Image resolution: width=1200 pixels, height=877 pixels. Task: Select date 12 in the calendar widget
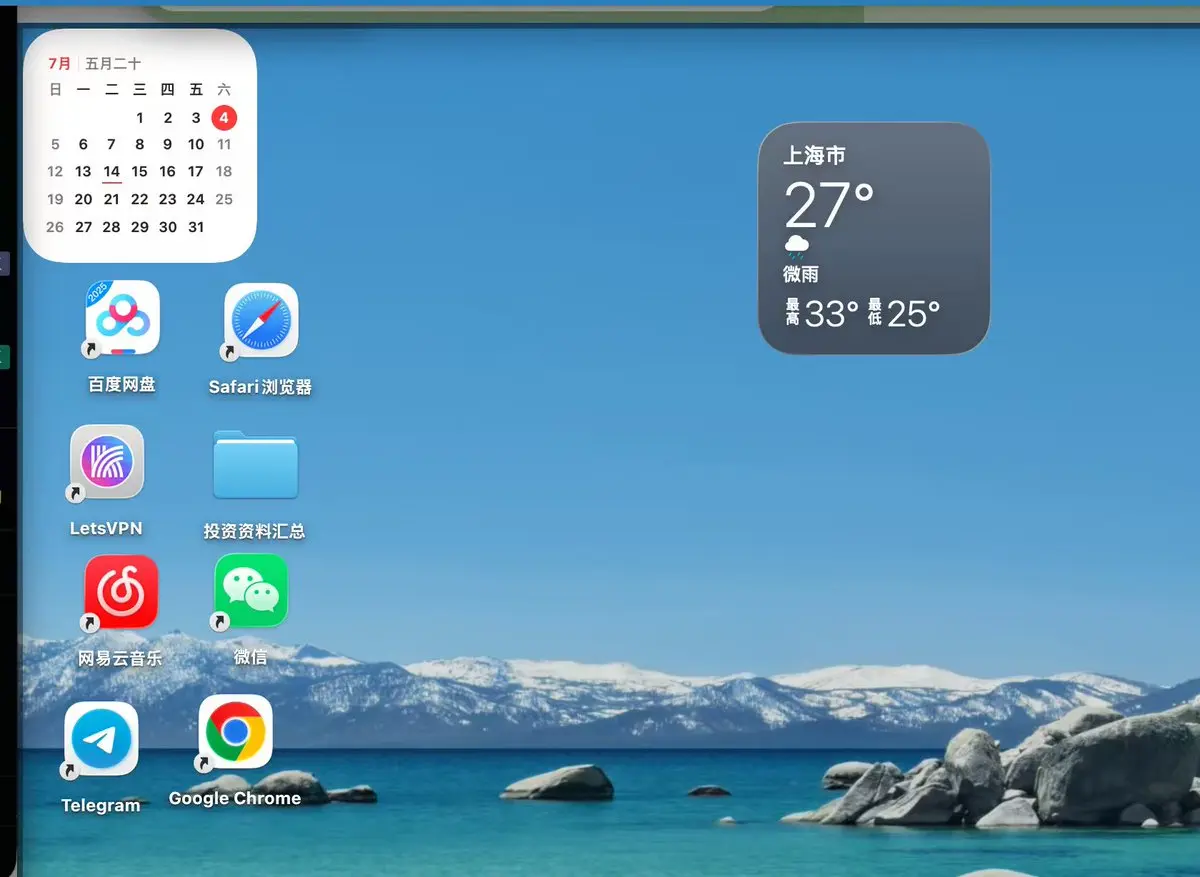point(55,172)
